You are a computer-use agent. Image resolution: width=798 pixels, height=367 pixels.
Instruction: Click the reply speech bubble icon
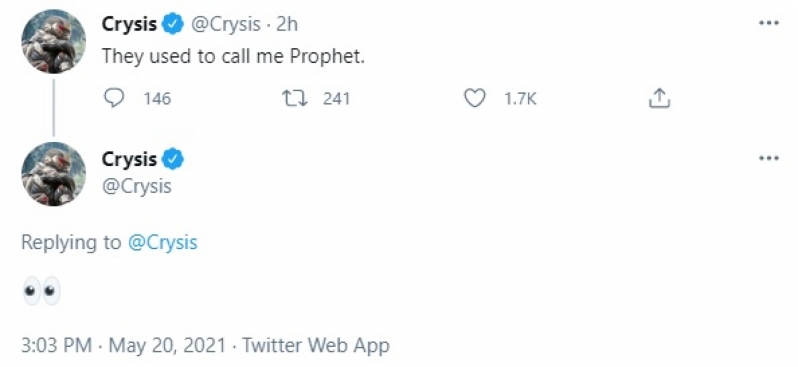(x=113, y=98)
